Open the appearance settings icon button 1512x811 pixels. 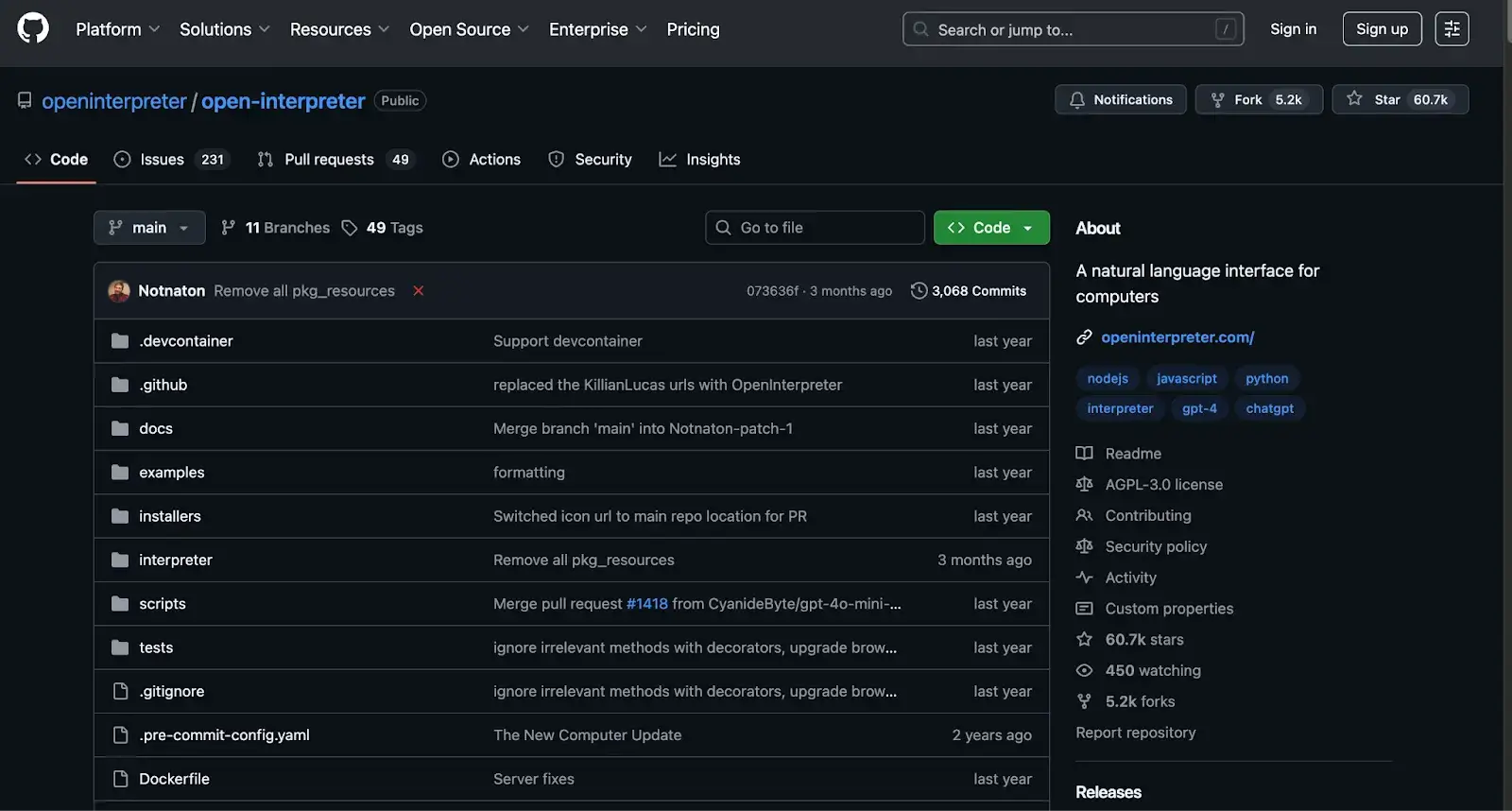(1452, 29)
